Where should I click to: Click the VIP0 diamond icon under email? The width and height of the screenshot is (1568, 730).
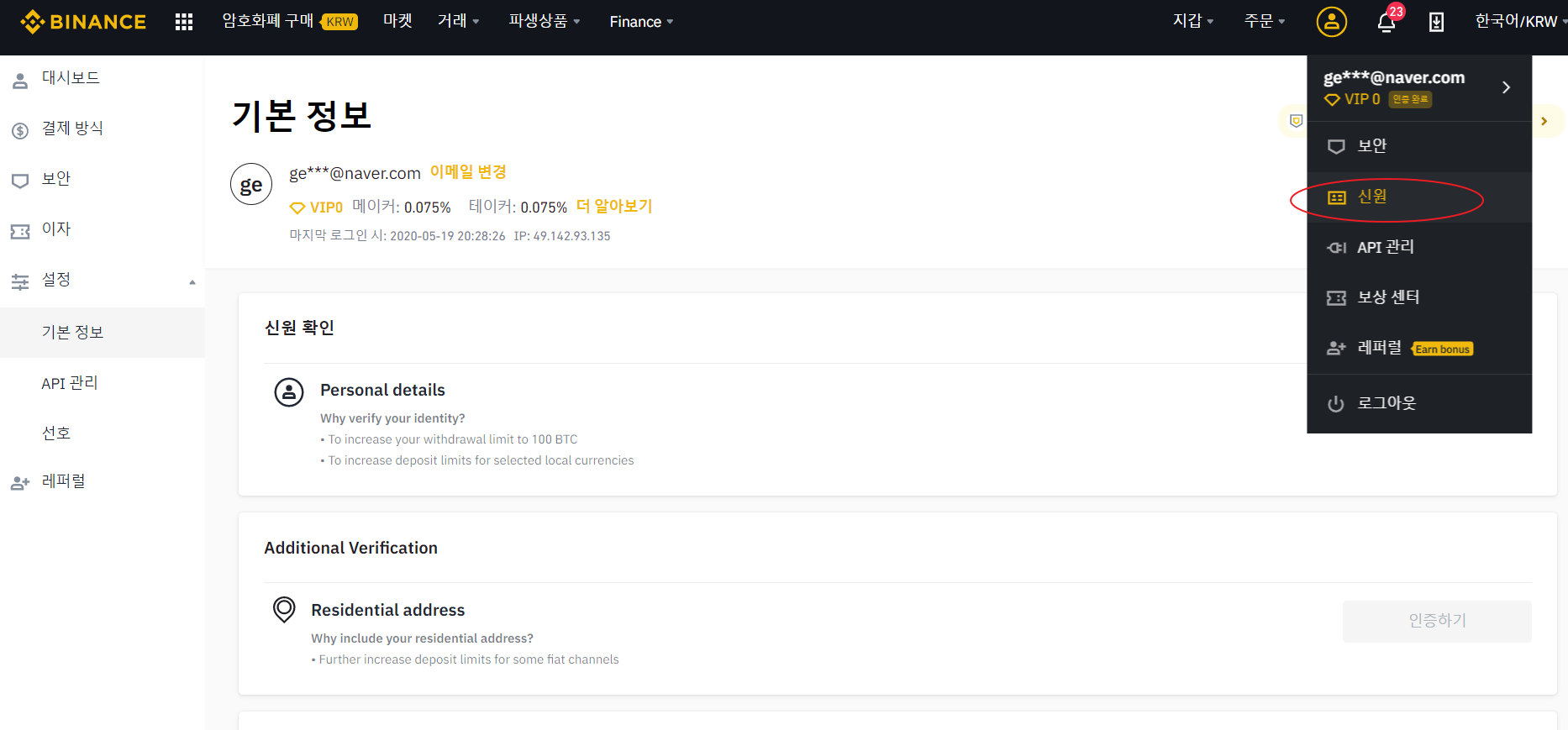[x=297, y=207]
